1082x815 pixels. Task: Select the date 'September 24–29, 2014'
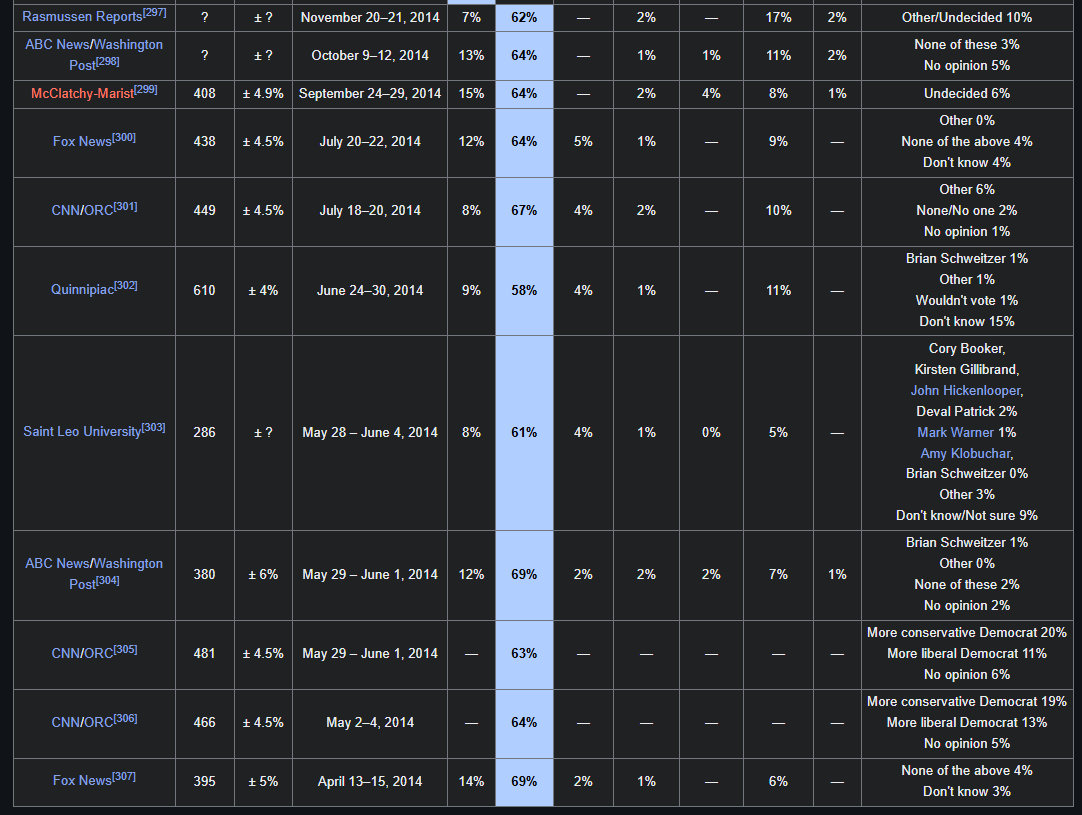point(370,93)
